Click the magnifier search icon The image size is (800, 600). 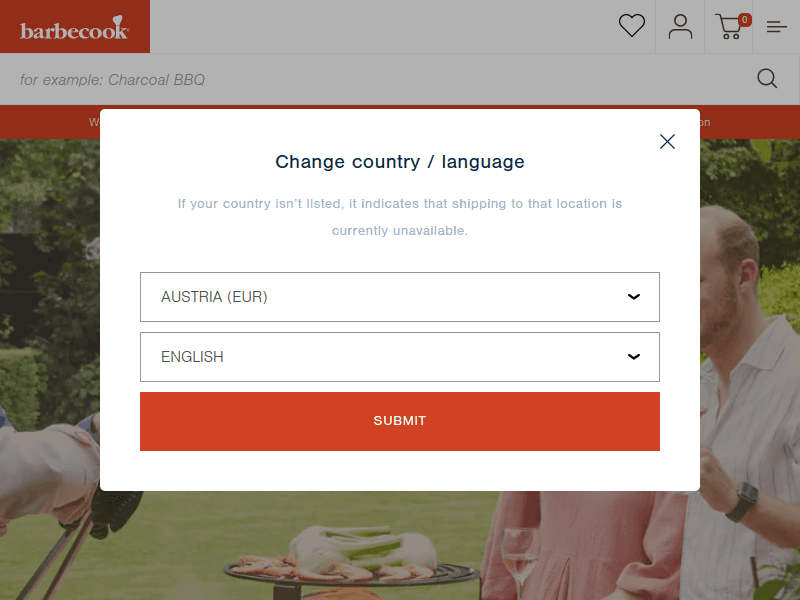click(766, 79)
